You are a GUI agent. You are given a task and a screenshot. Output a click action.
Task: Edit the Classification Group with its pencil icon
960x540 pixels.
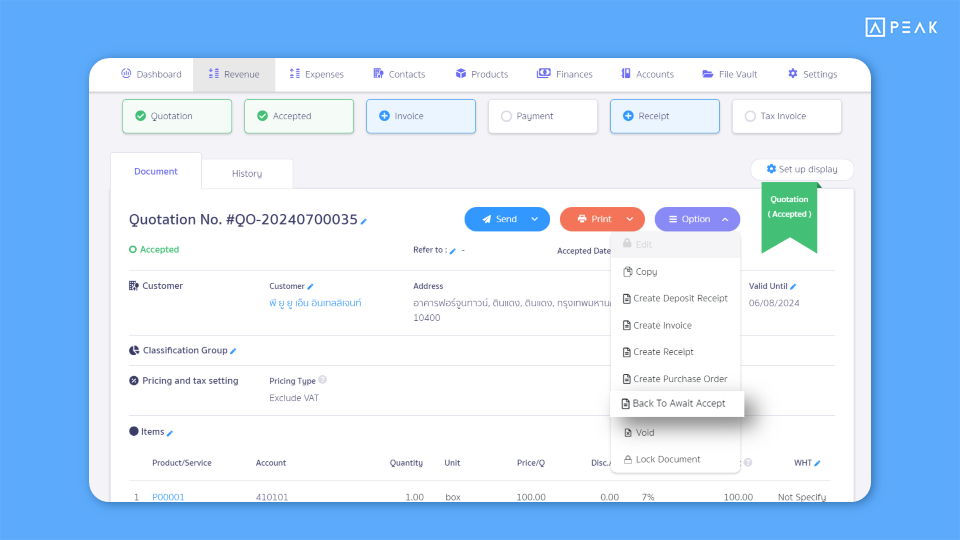point(233,351)
